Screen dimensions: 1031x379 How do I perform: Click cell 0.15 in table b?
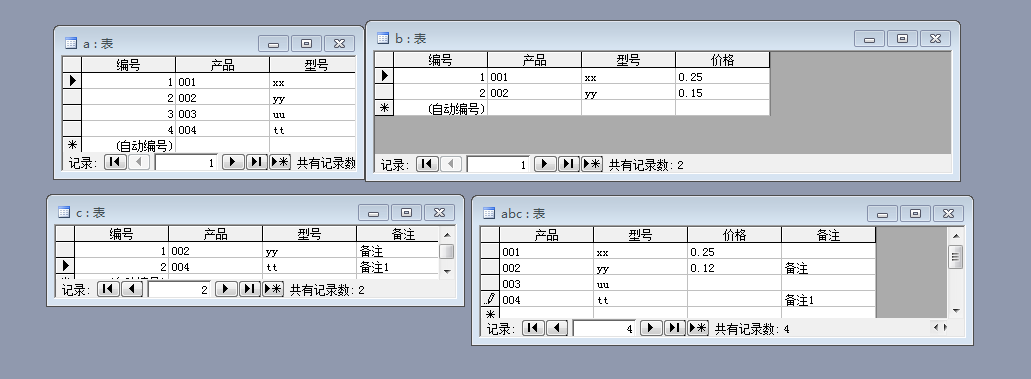click(723, 92)
